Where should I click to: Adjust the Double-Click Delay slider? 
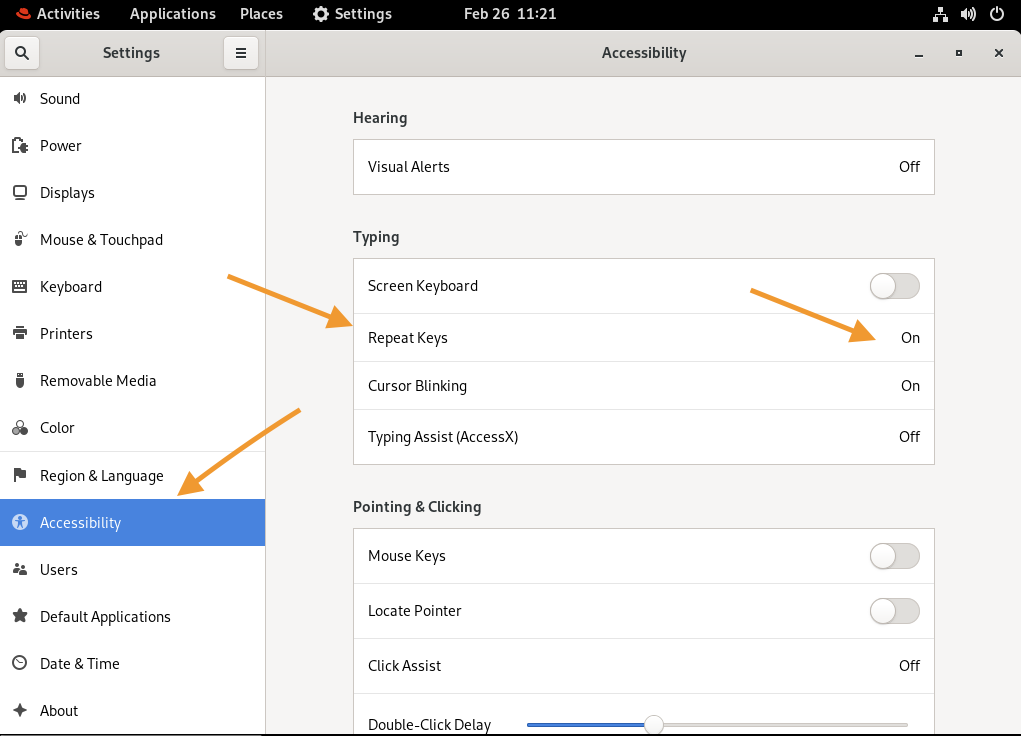[654, 722]
